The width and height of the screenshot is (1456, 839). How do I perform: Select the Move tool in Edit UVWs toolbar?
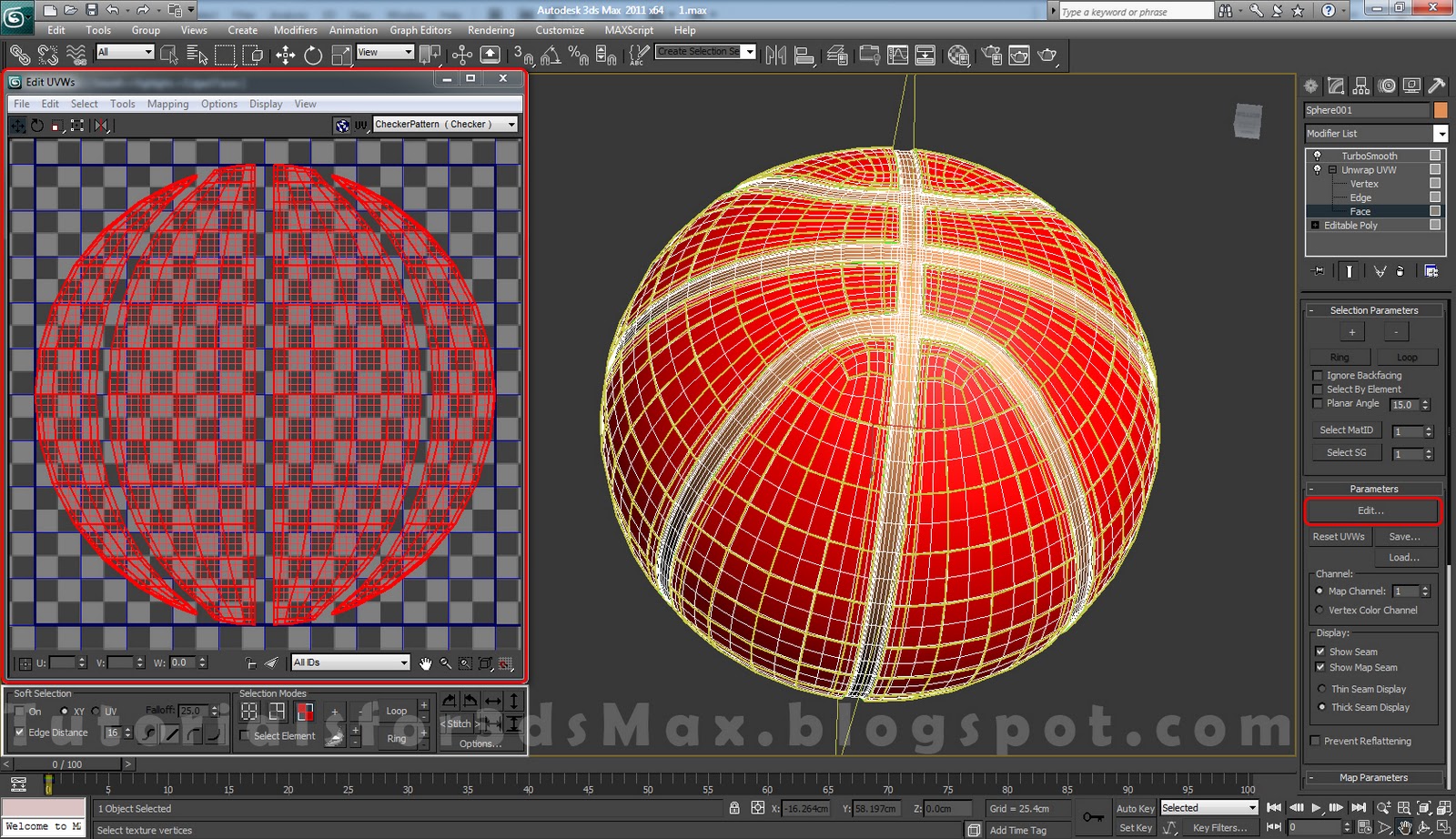pyautogui.click(x=18, y=126)
